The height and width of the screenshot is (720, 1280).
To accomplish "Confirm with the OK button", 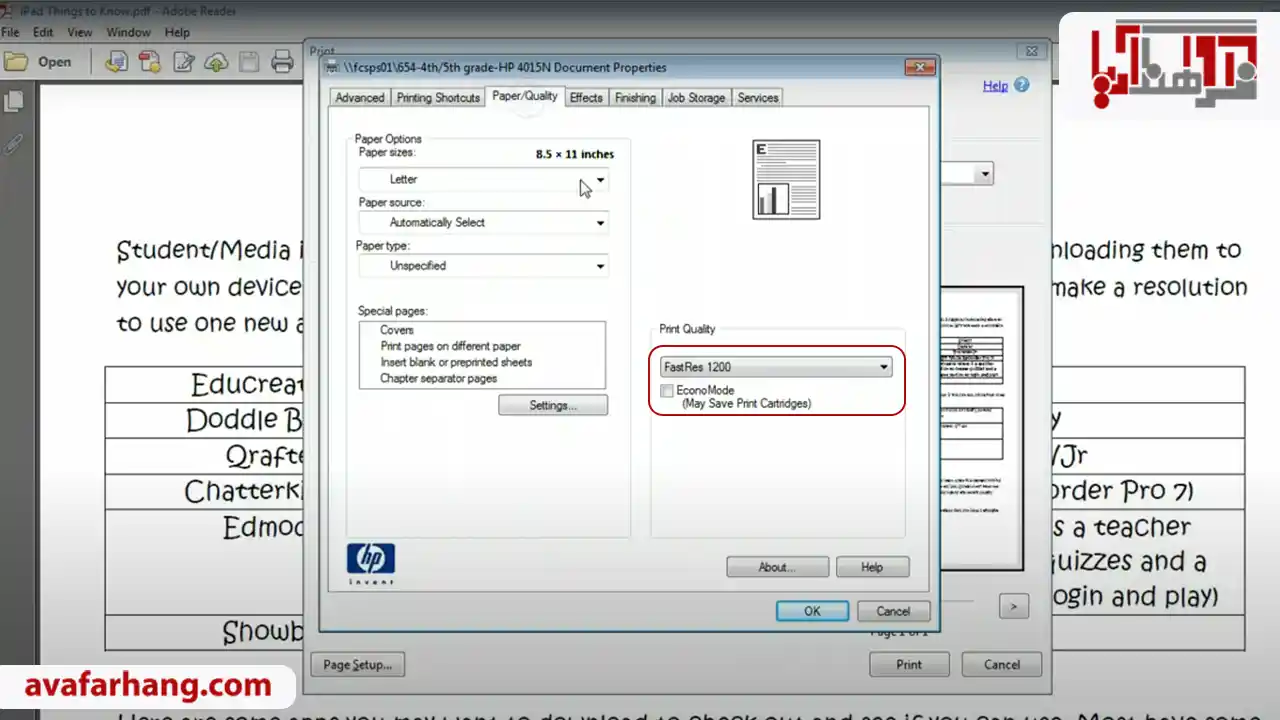I will pyautogui.click(x=812, y=611).
